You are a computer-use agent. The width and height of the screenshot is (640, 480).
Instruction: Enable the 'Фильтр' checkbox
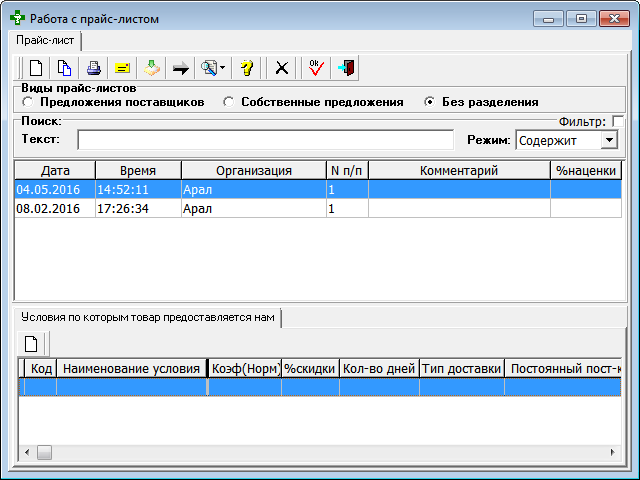tap(618, 122)
